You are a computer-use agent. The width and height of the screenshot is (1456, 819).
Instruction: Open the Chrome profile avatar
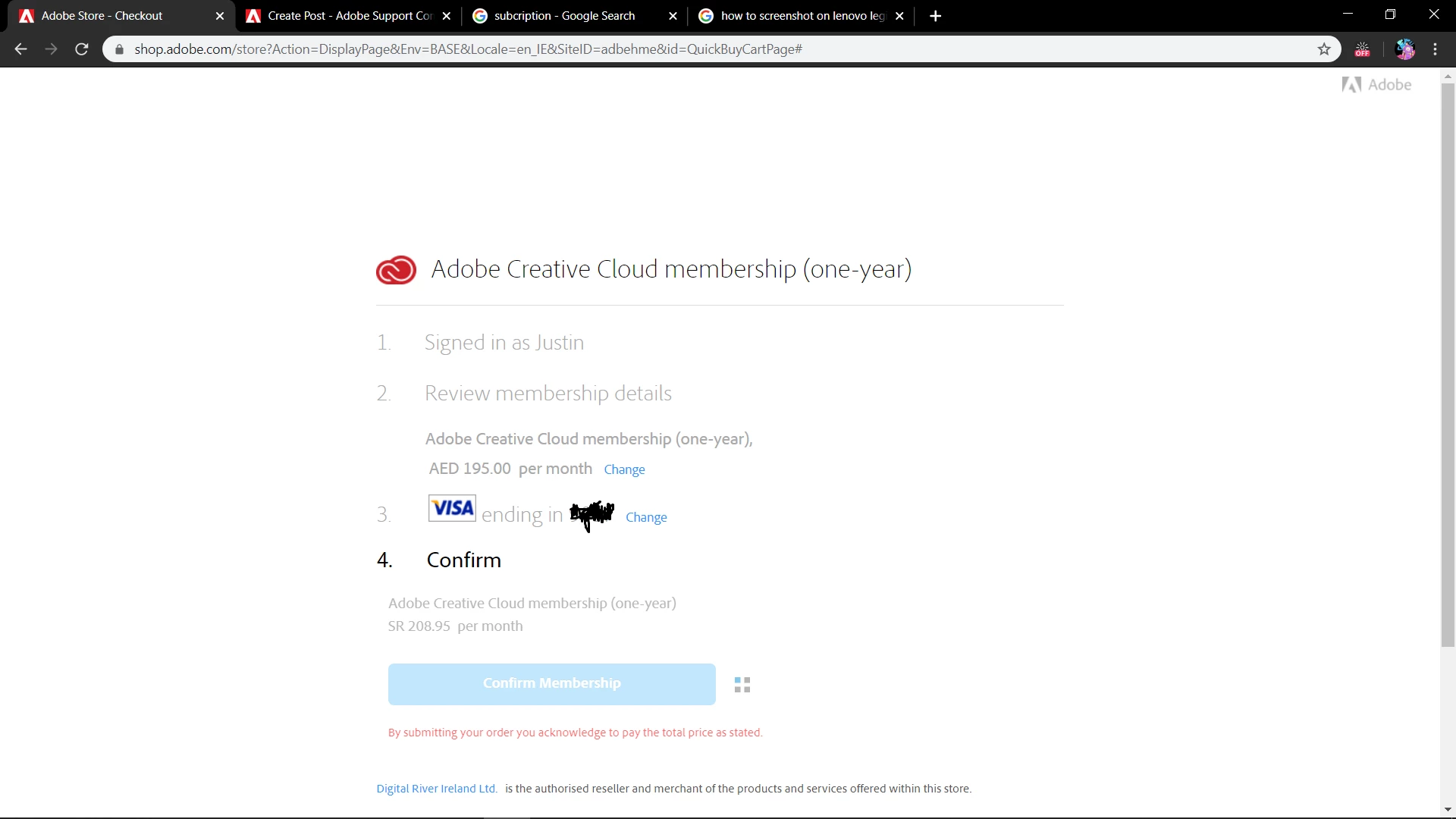1405,49
